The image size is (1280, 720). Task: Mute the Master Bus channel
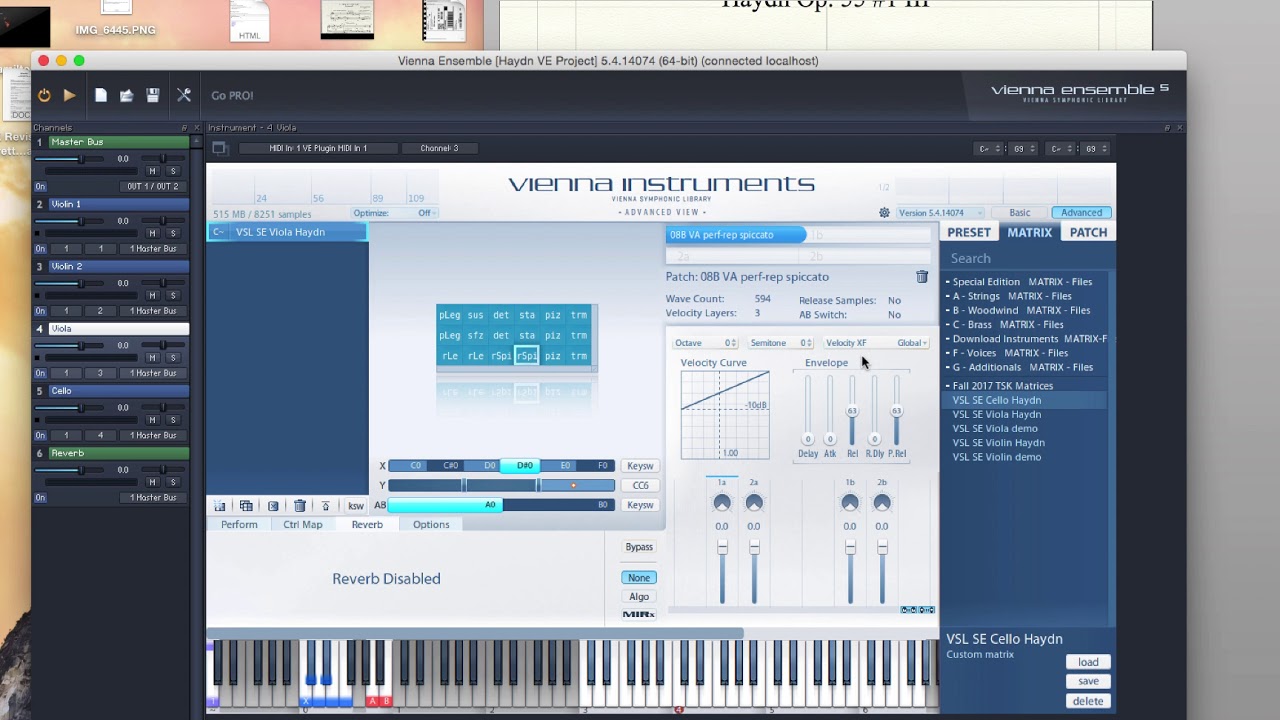click(152, 171)
